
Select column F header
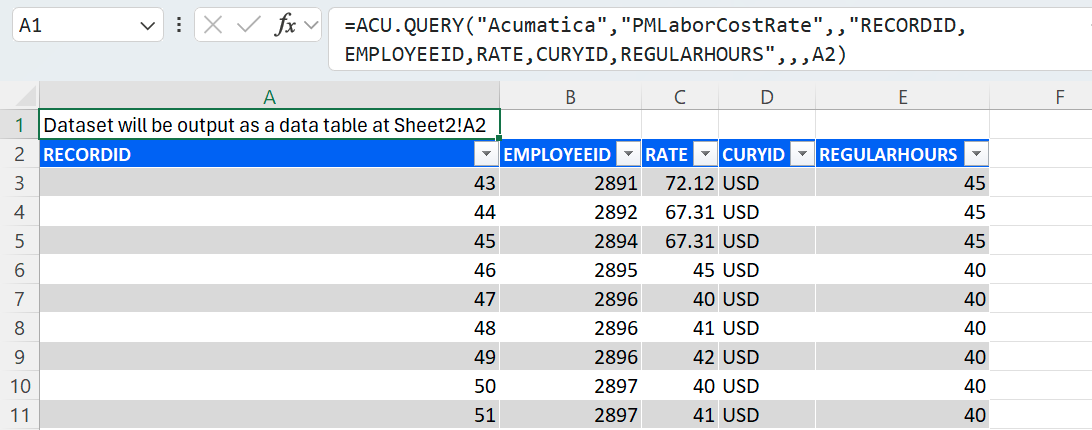pyautogui.click(x=1059, y=97)
